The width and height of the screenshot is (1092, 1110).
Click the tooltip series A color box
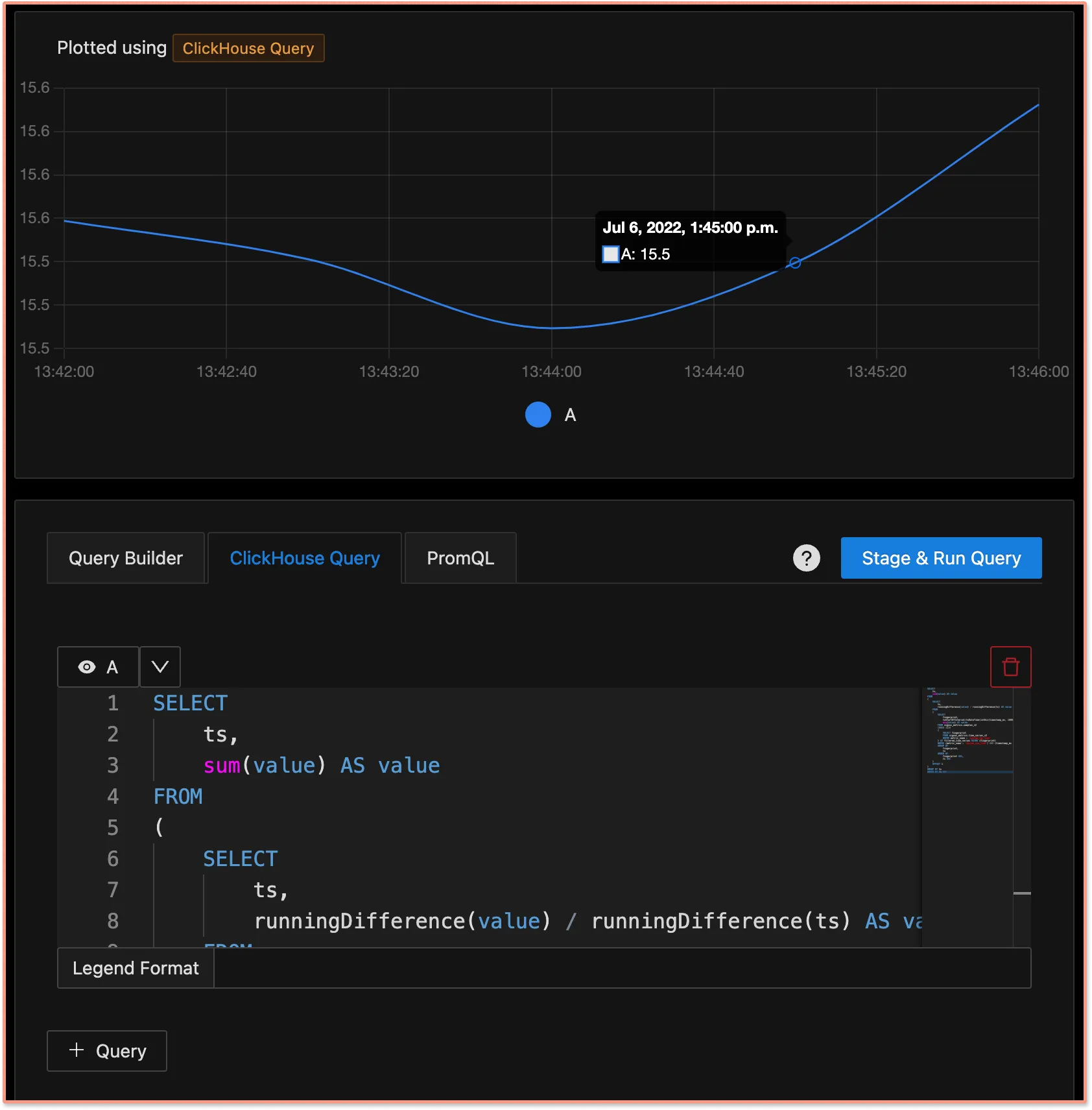point(610,254)
